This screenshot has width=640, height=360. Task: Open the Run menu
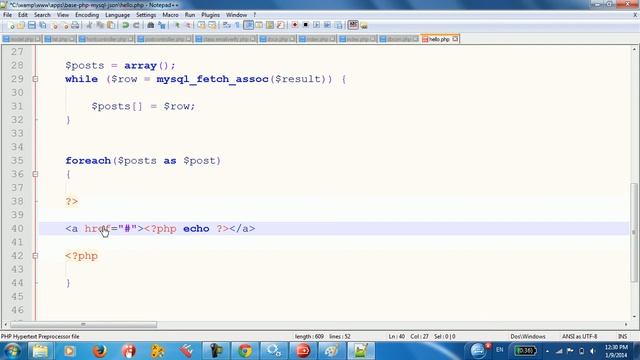[190, 15]
